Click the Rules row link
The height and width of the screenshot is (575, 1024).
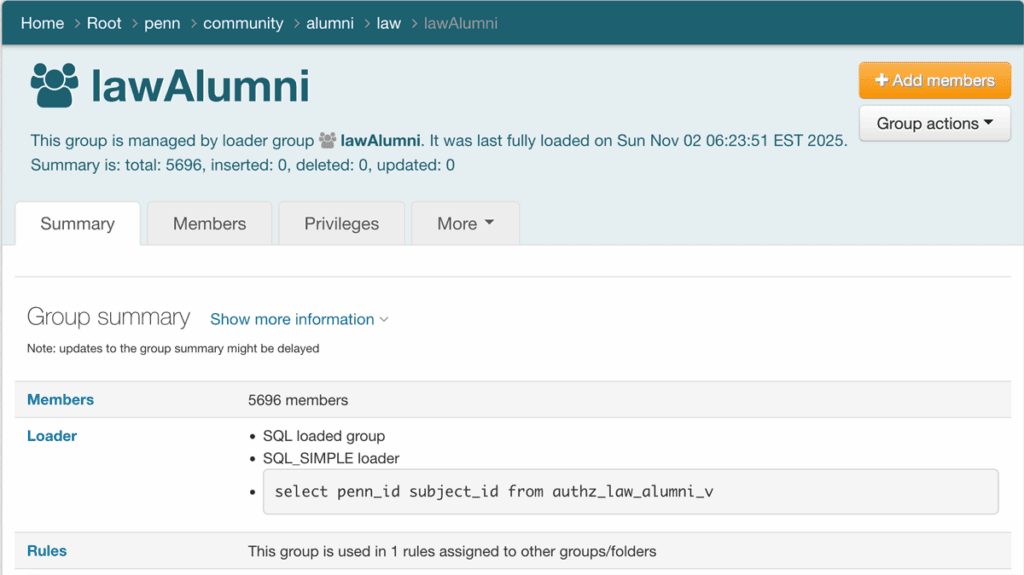[x=46, y=551]
